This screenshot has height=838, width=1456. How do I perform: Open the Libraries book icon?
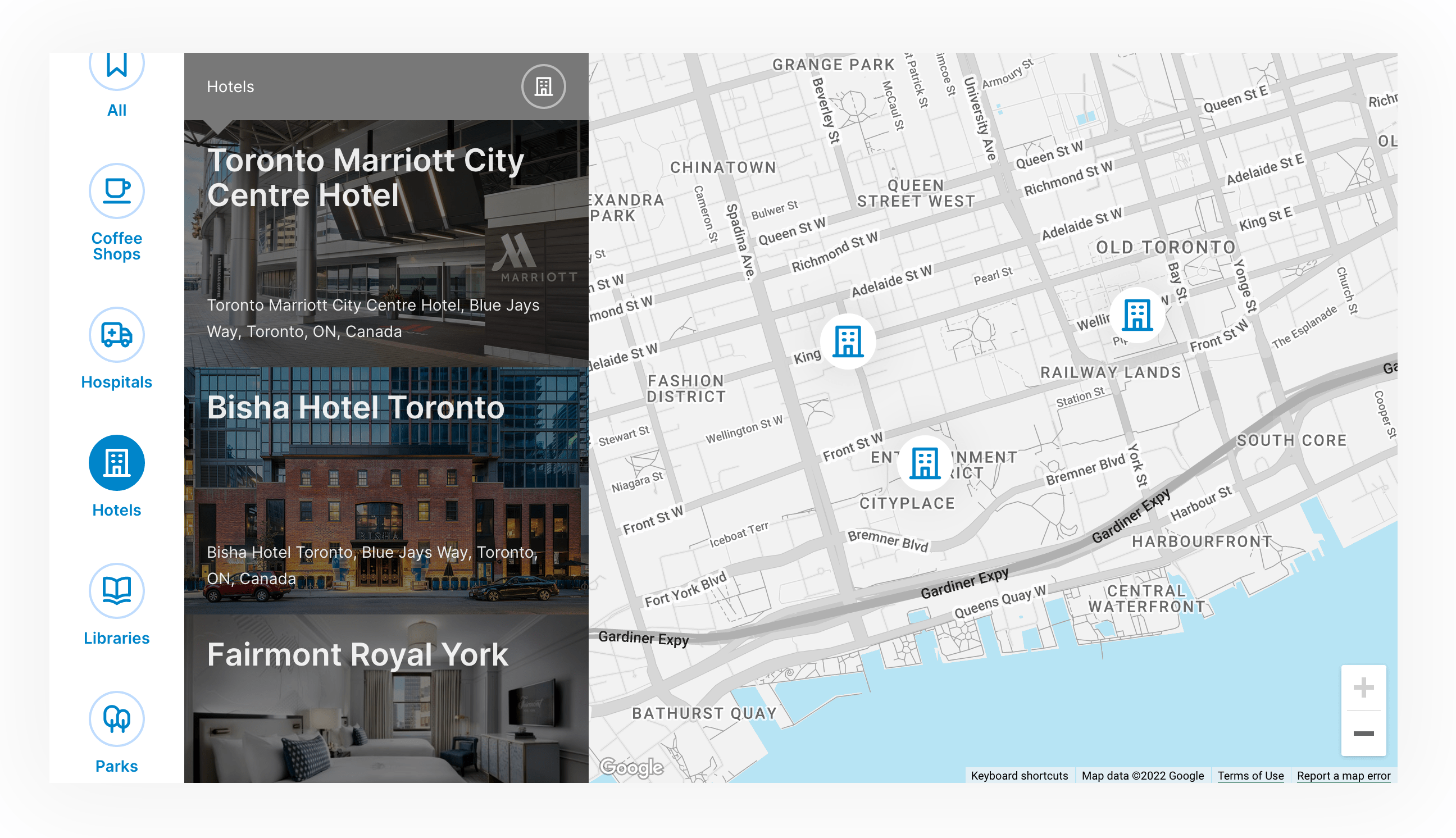tap(116, 590)
